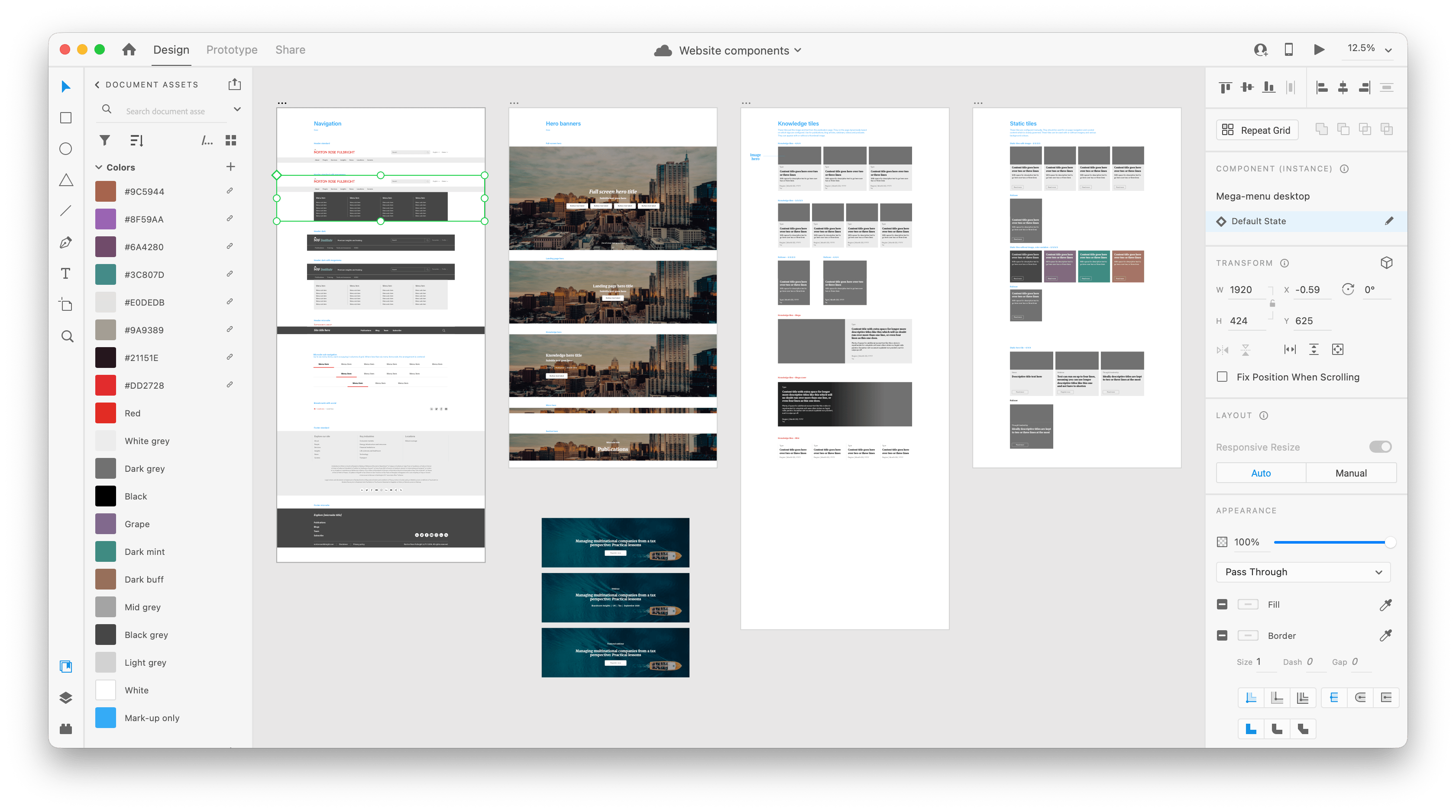The image size is (1456, 812).
Task: Click the Dark mint color swatch
Action: 106,551
